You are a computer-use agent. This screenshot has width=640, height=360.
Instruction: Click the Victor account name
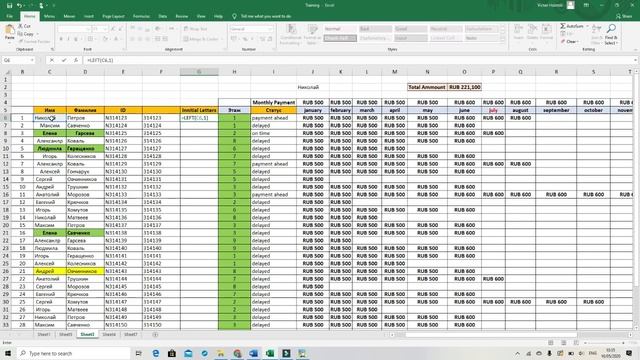[550, 5]
